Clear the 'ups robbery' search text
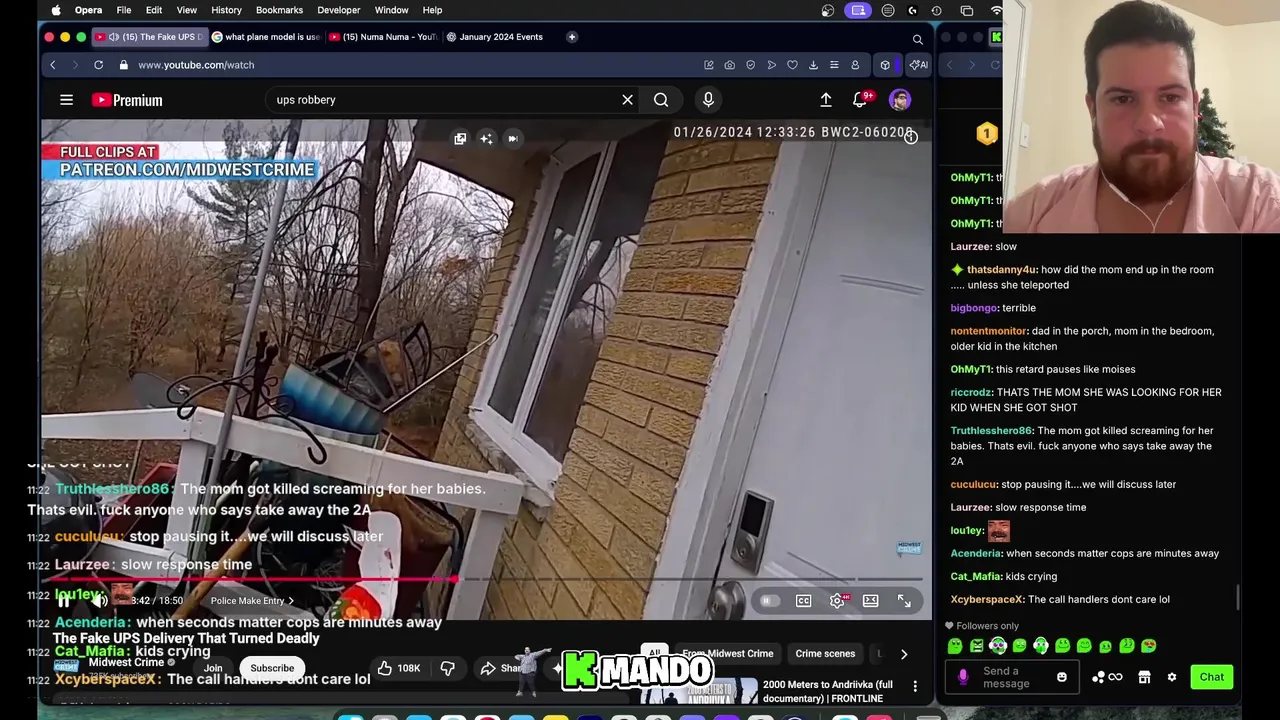 627,100
